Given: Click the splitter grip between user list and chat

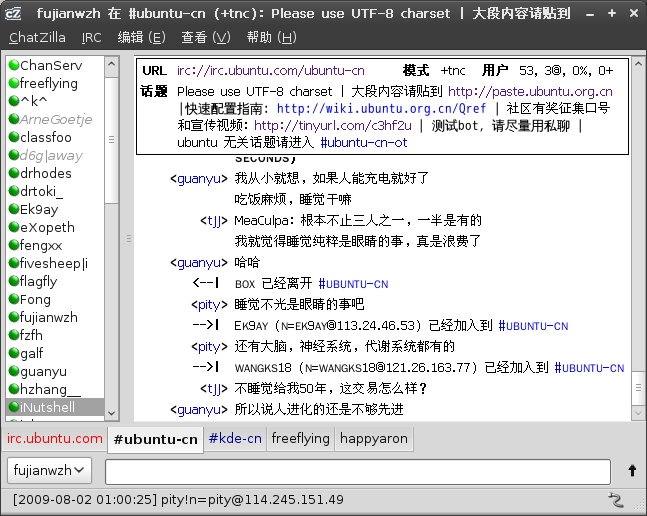Looking at the screenshot, I should pos(129,238).
